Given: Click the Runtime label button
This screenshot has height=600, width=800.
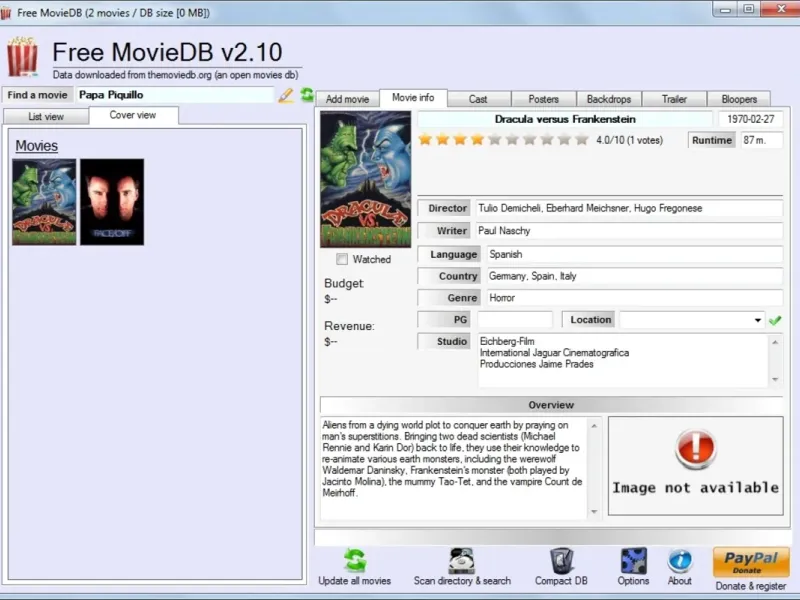Looking at the screenshot, I should pos(712,140).
